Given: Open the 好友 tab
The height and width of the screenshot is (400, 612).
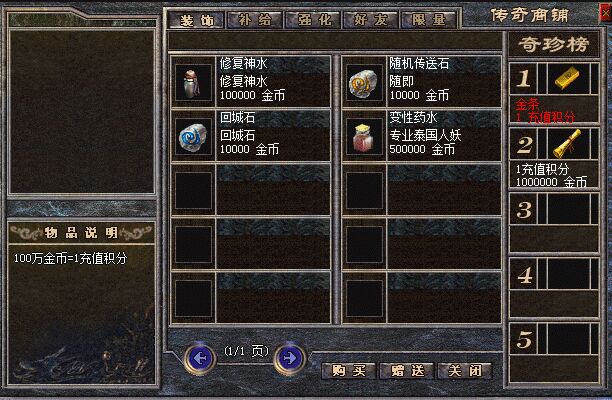Looking at the screenshot, I should click(370, 20).
